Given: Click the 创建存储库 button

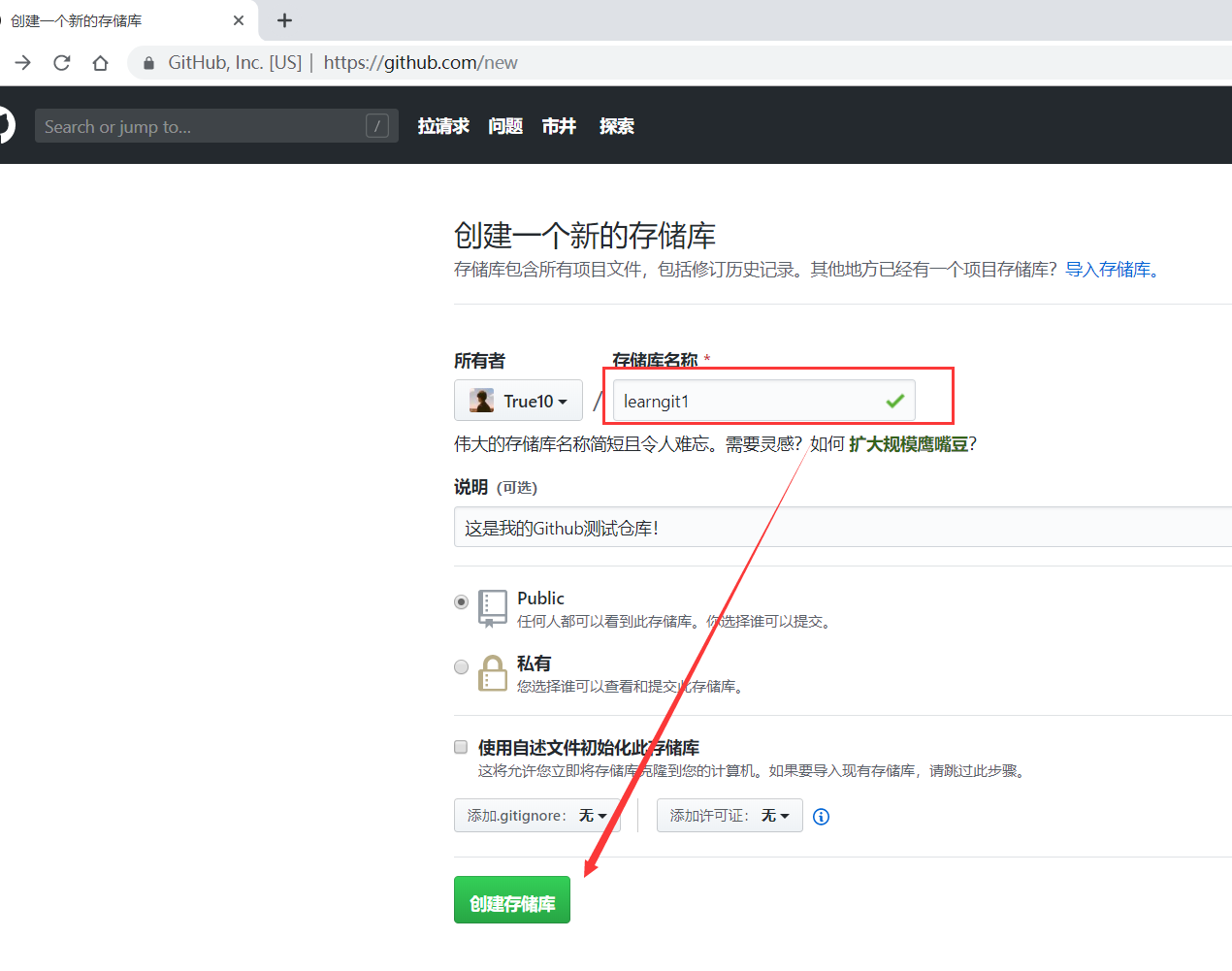Looking at the screenshot, I should (512, 900).
